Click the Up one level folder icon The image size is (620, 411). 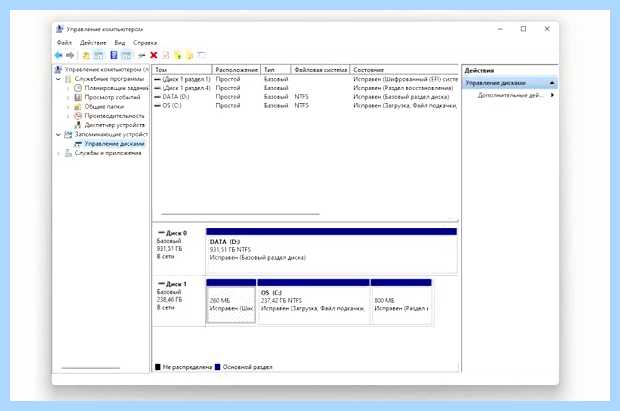pos(86,55)
